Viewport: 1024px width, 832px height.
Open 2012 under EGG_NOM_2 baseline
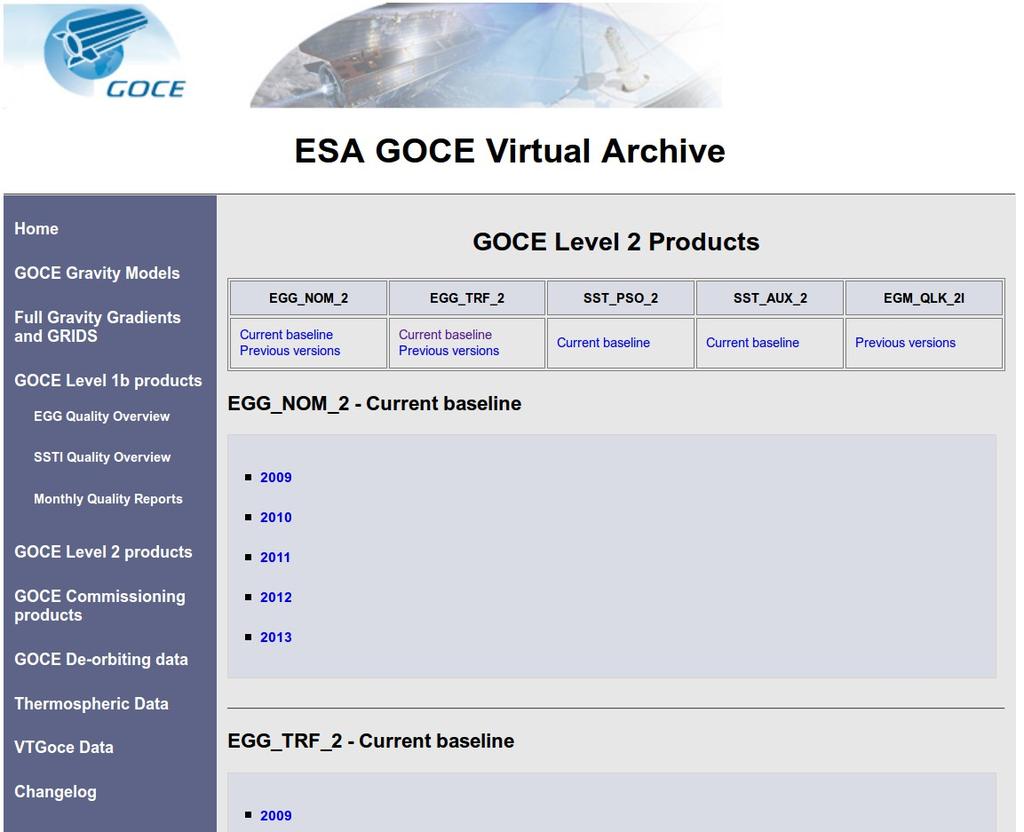point(276,597)
